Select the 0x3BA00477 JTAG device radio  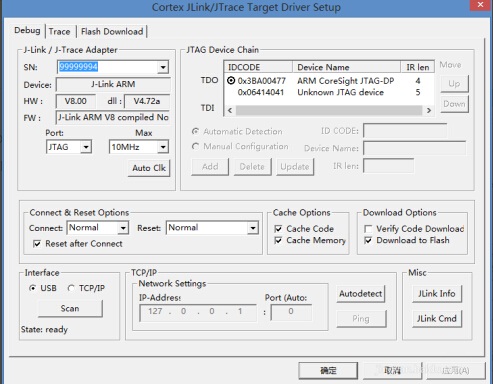231,81
